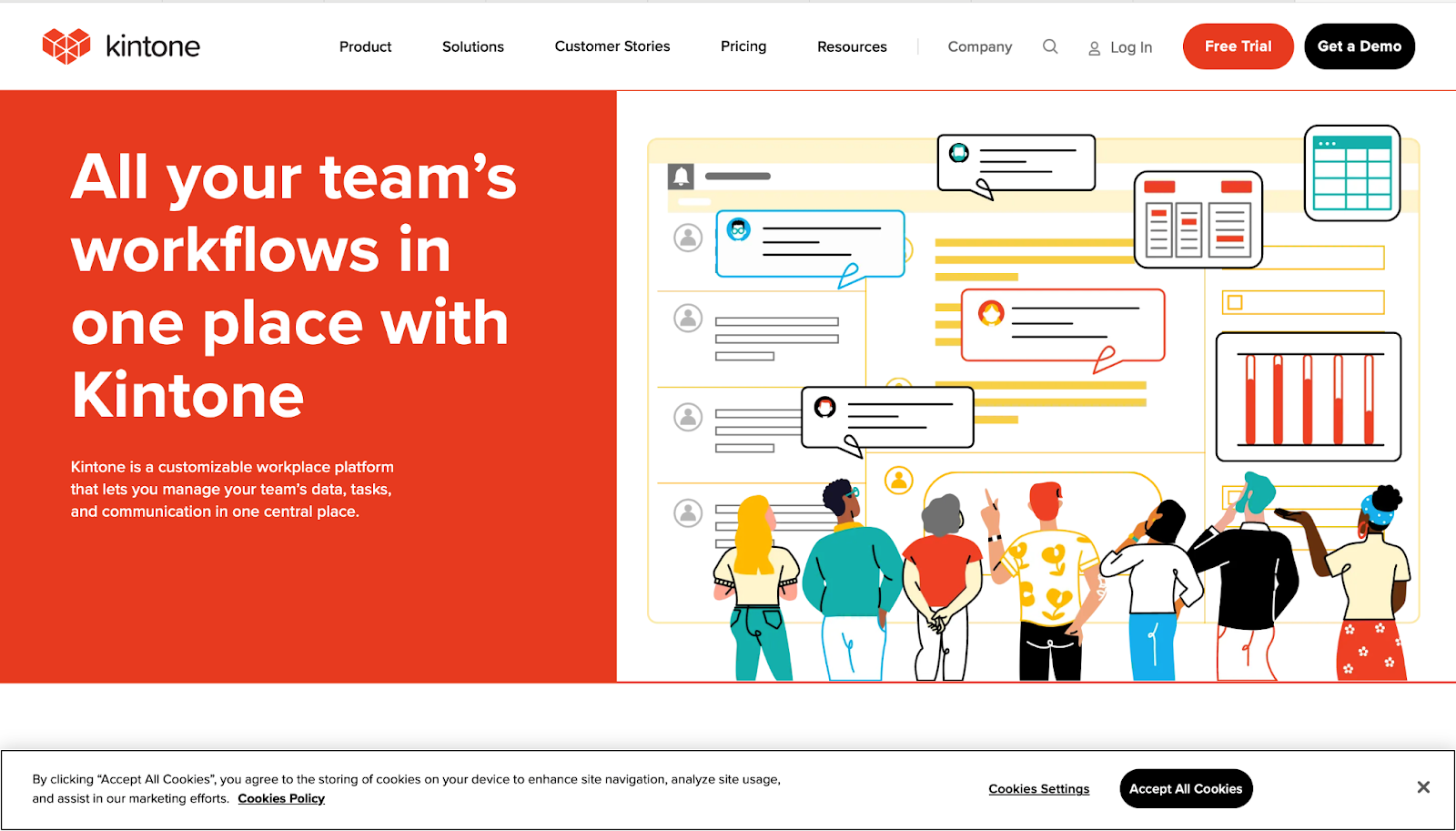Click the kintone wordmark in the header
This screenshot has height=831, width=1456.
point(151,46)
